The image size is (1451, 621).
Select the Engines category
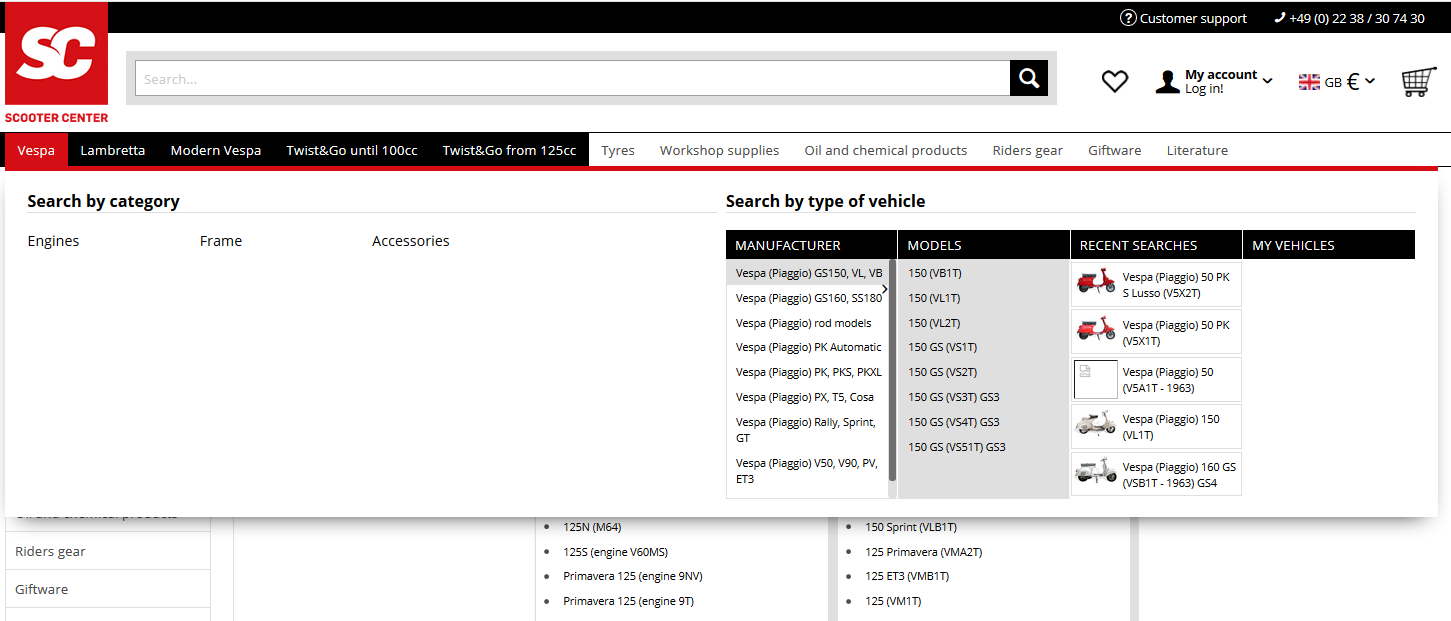click(53, 241)
